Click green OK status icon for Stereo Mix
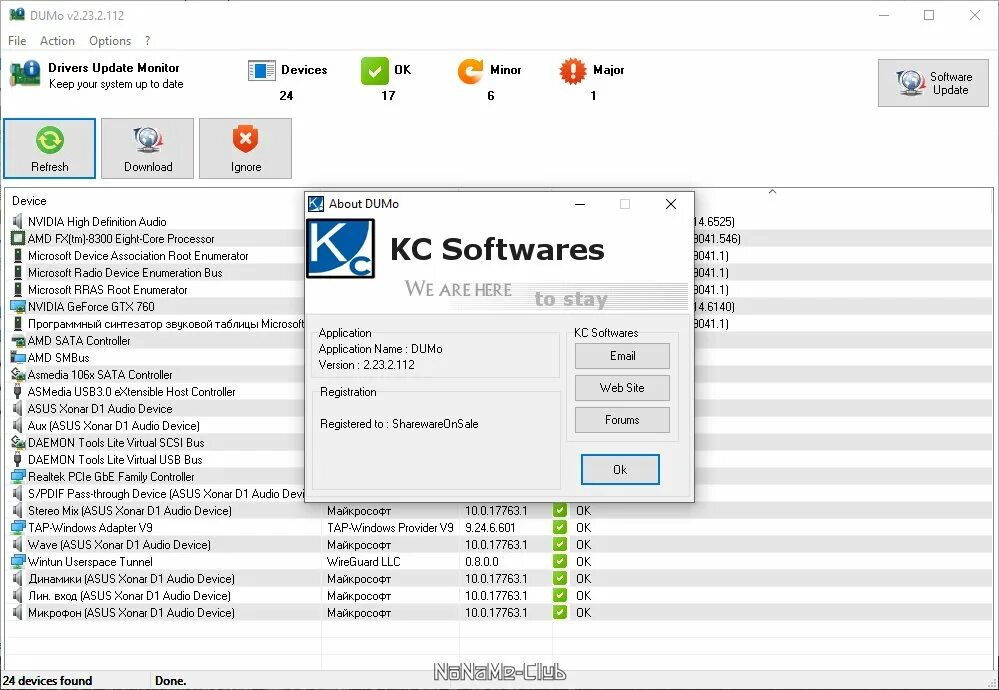The height and width of the screenshot is (690, 999). [560, 511]
